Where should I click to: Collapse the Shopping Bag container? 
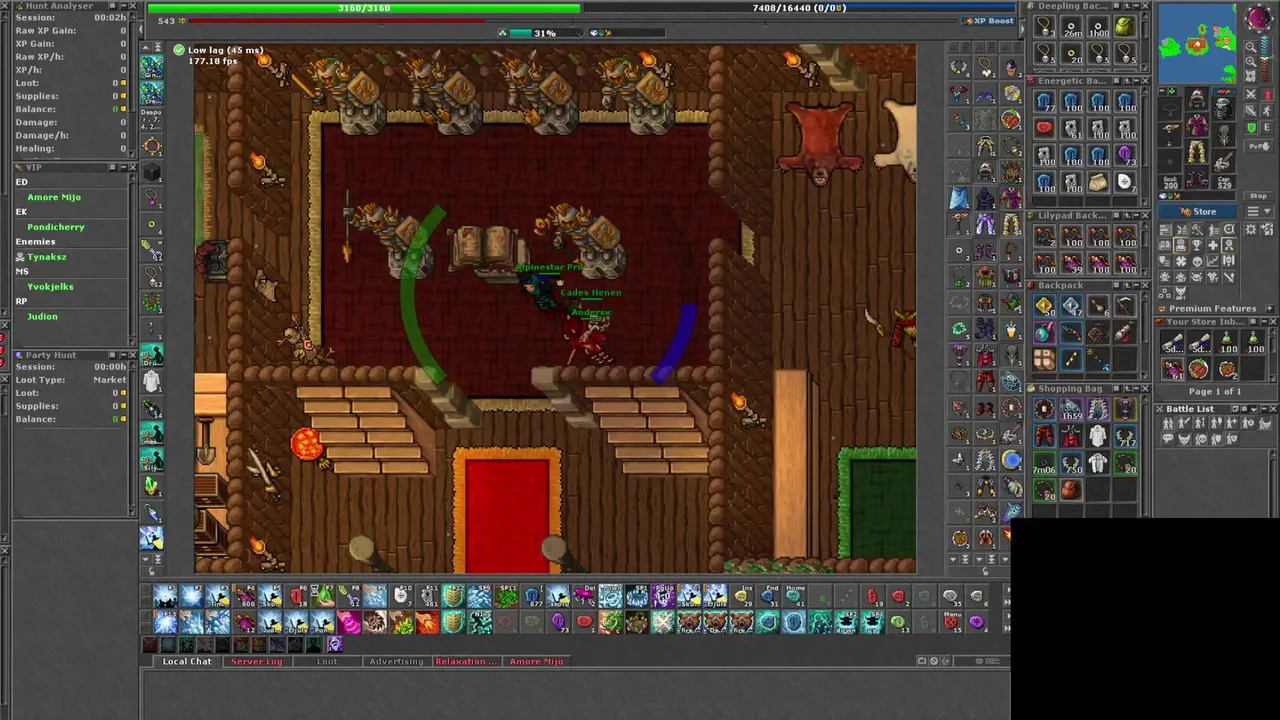tap(1136, 389)
